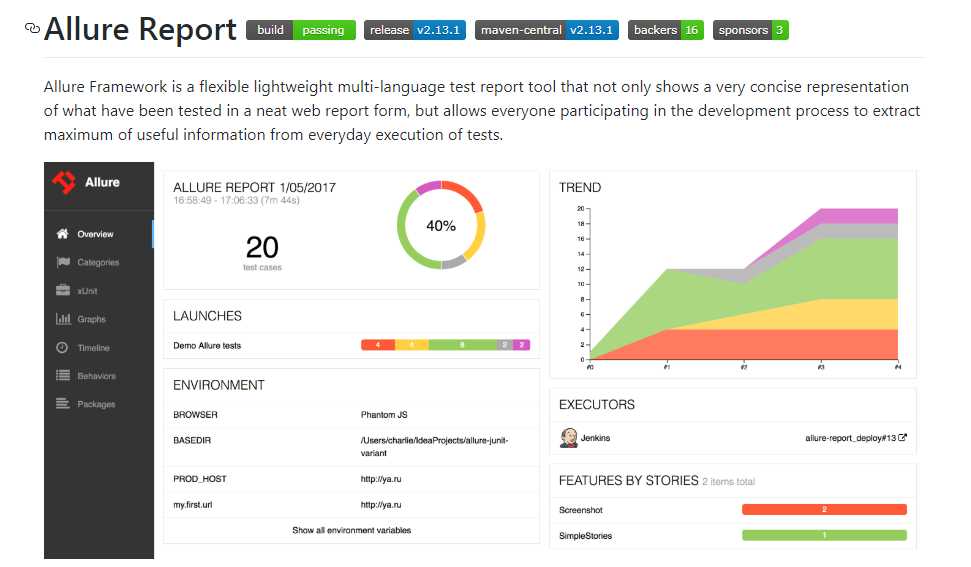Click the Graphs bar chart icon
Screen dimensions: 971x567
(63, 319)
